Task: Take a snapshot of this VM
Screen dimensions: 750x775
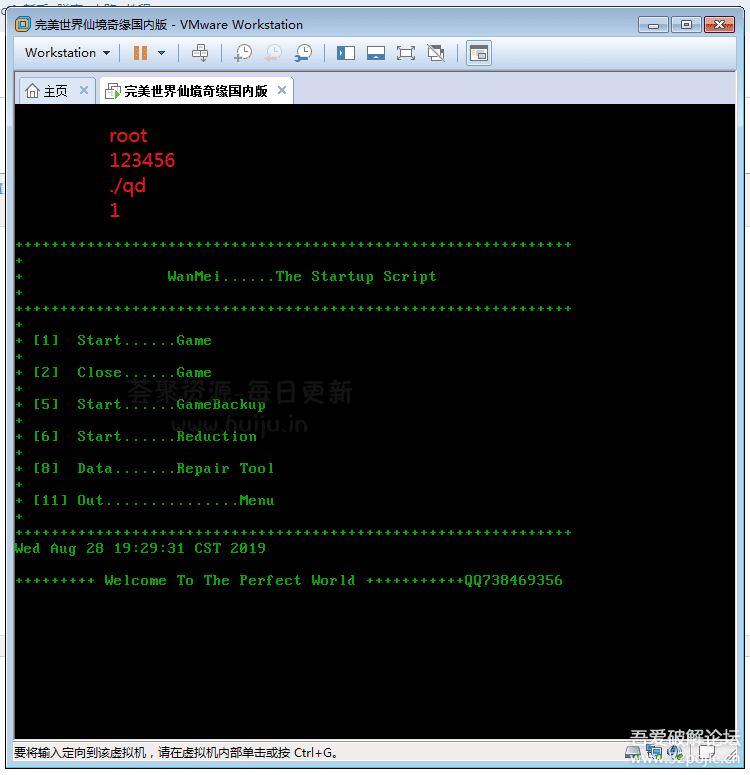Action: [243, 53]
